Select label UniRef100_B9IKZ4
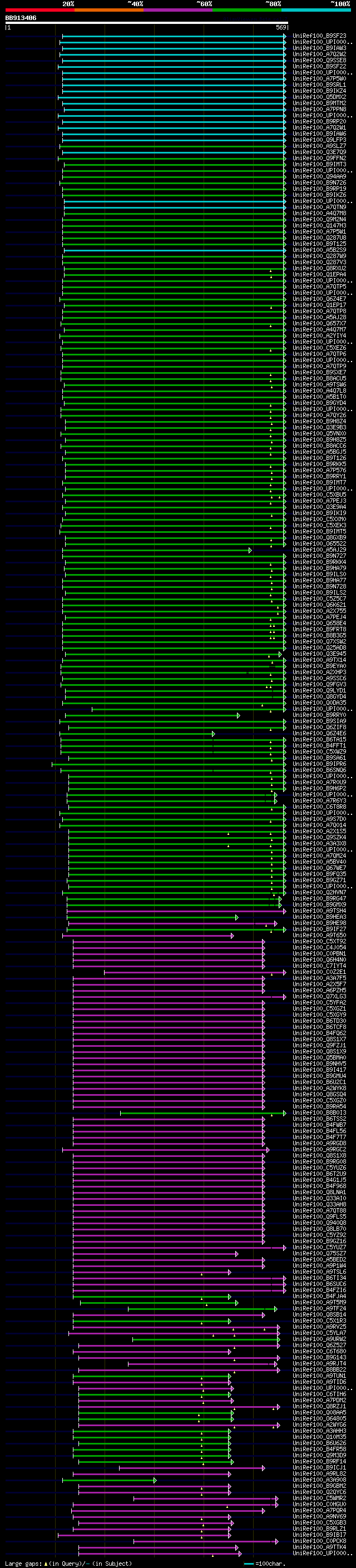Screen dimensions: 356x1568 pyautogui.click(x=319, y=91)
